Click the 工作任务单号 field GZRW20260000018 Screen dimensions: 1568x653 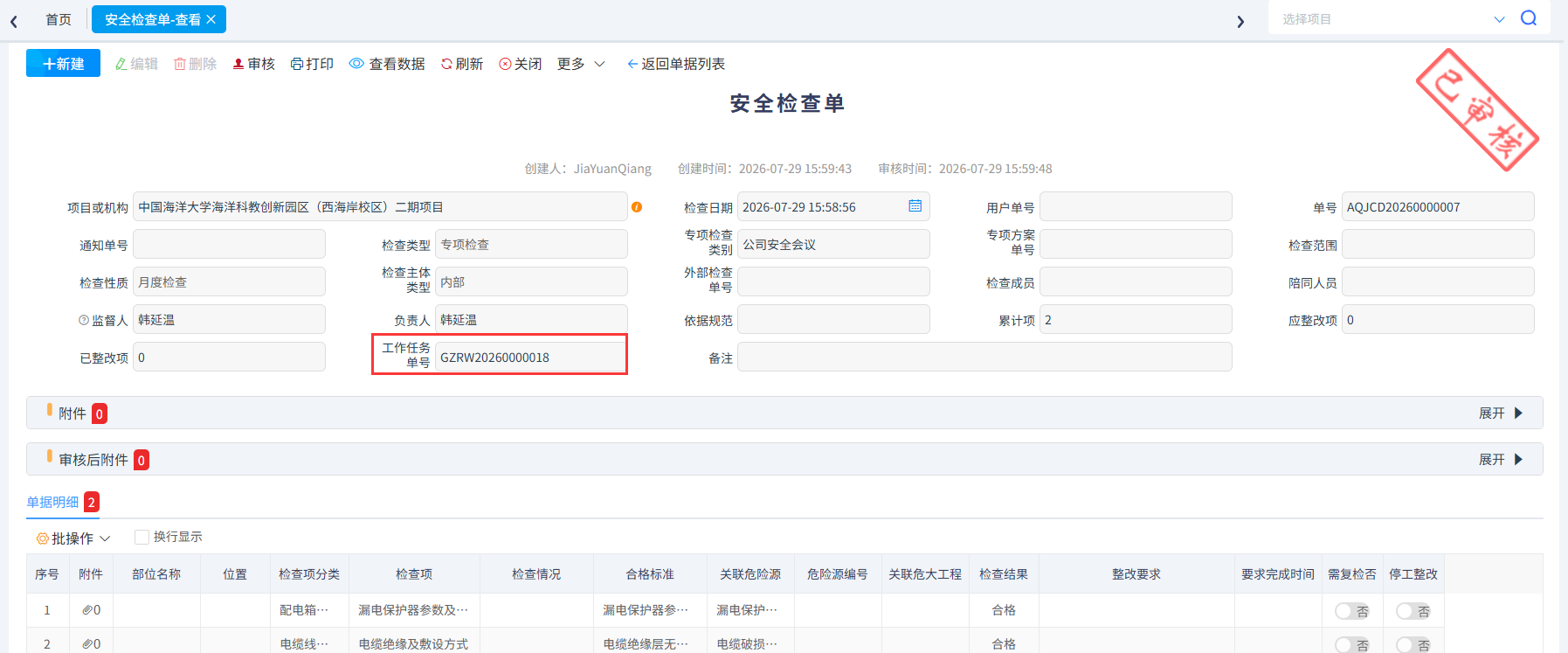point(531,357)
